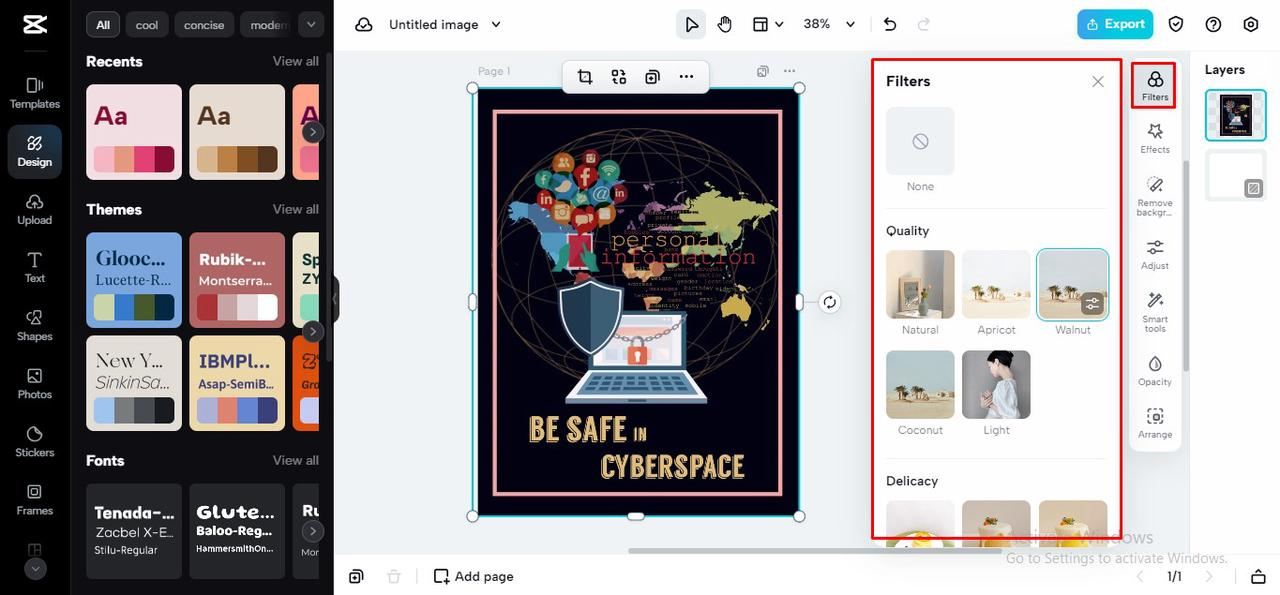Image resolution: width=1280 pixels, height=595 pixels.
Task: Click Add page
Action: coord(473,576)
